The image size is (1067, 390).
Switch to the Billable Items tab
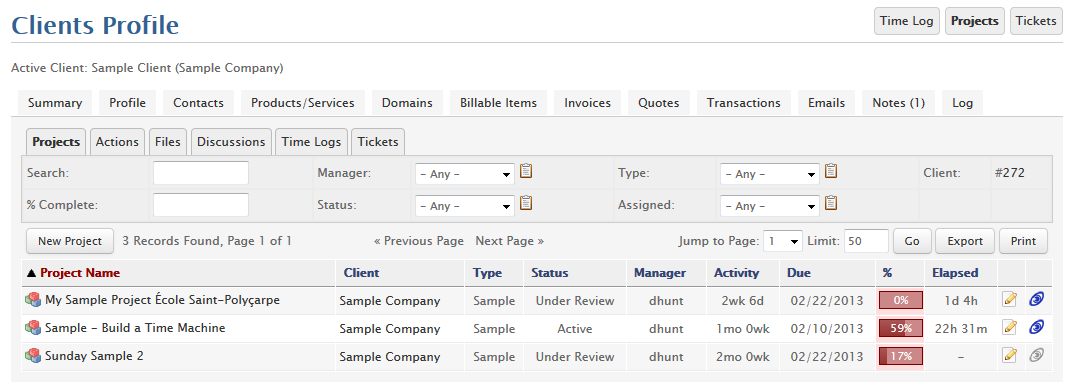click(x=498, y=103)
